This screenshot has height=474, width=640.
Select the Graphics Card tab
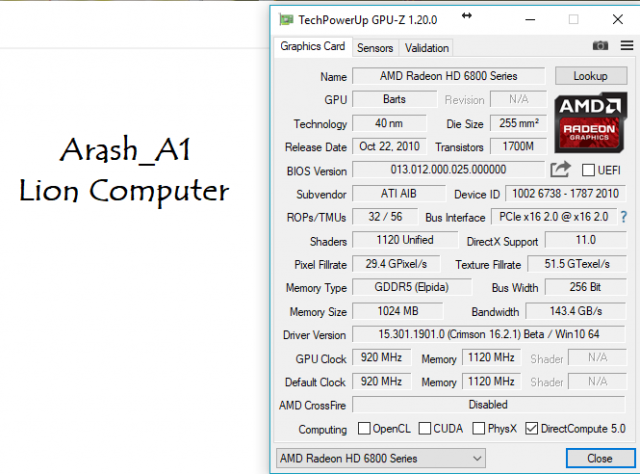pyautogui.click(x=312, y=46)
